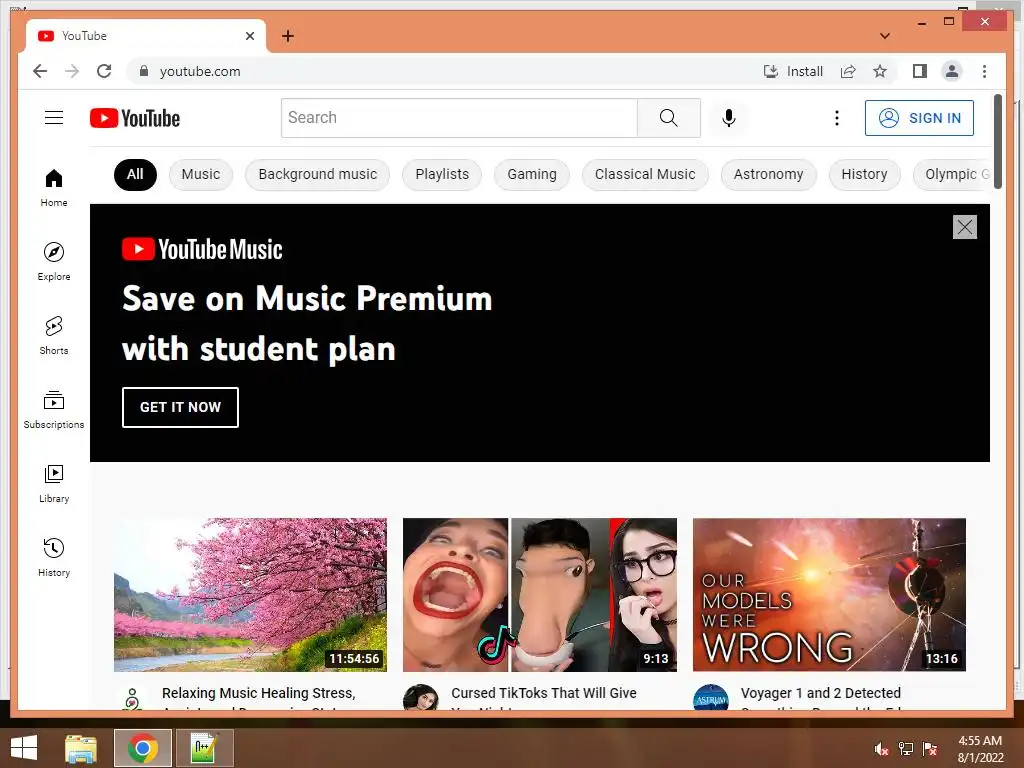Toggle Chrome side panel icon
The width and height of the screenshot is (1024, 768).
[x=920, y=71]
